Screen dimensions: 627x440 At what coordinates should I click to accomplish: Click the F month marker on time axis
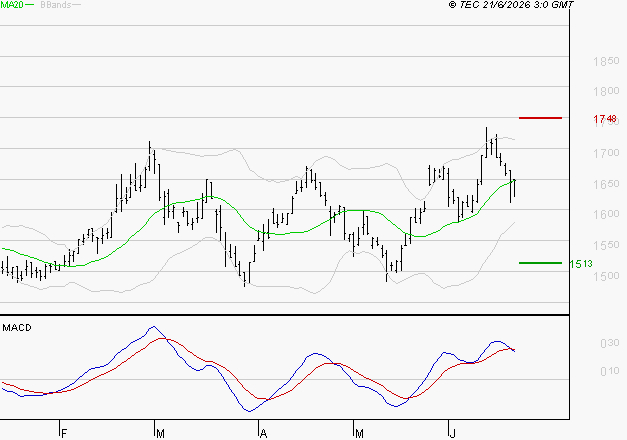(64, 434)
